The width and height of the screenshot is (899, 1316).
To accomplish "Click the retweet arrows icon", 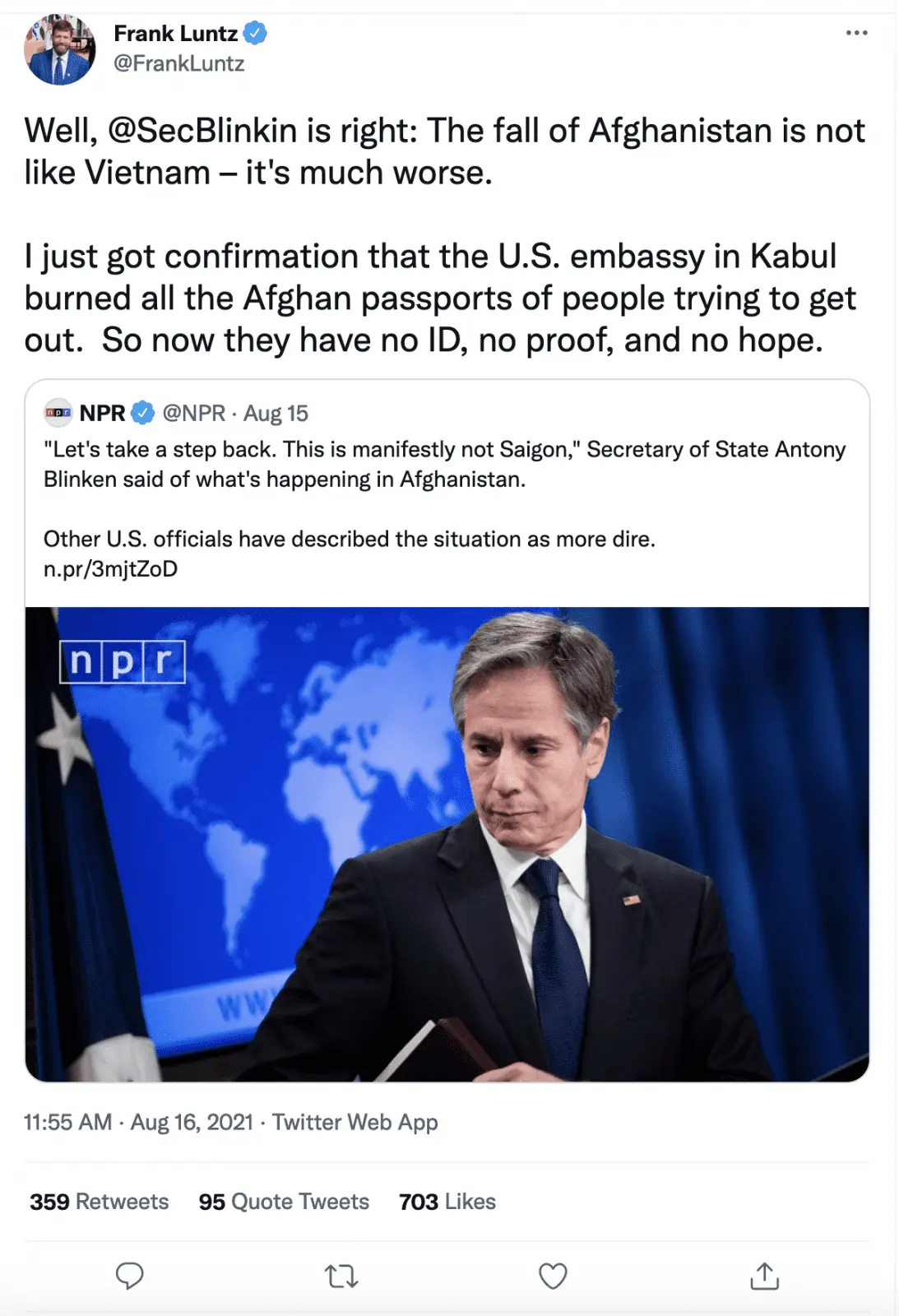I will click(341, 1276).
